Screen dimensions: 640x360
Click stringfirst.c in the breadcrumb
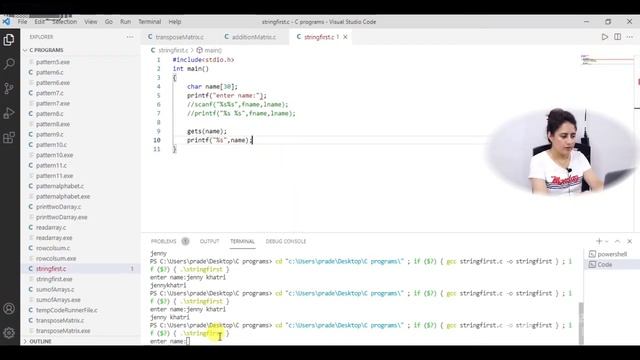click(x=173, y=50)
